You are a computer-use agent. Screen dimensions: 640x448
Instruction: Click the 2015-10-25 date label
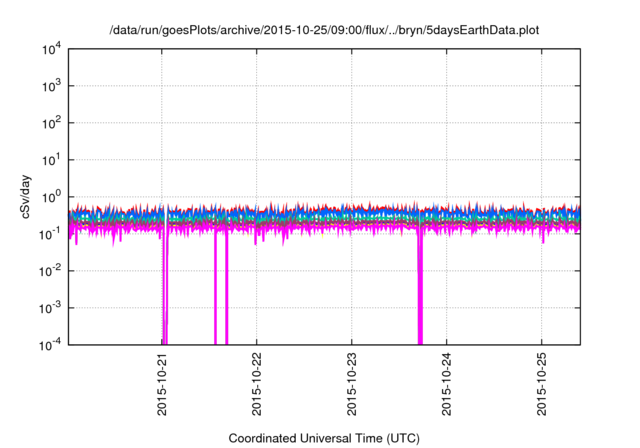click(542, 384)
